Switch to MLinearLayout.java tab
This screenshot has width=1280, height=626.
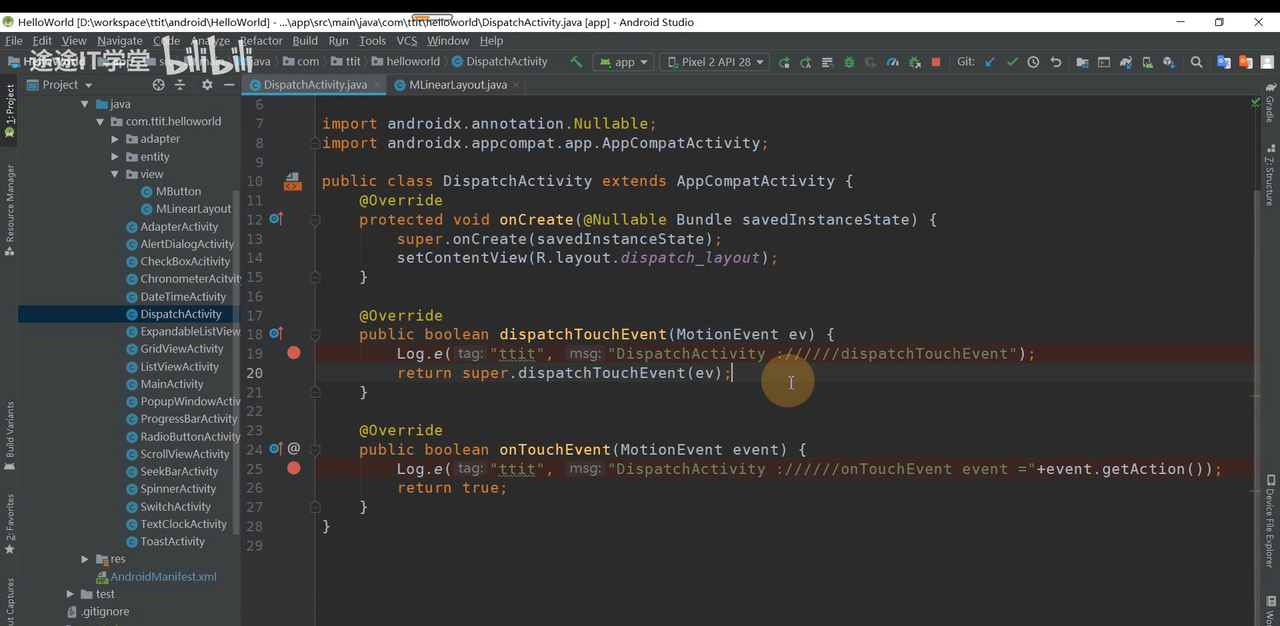457,85
